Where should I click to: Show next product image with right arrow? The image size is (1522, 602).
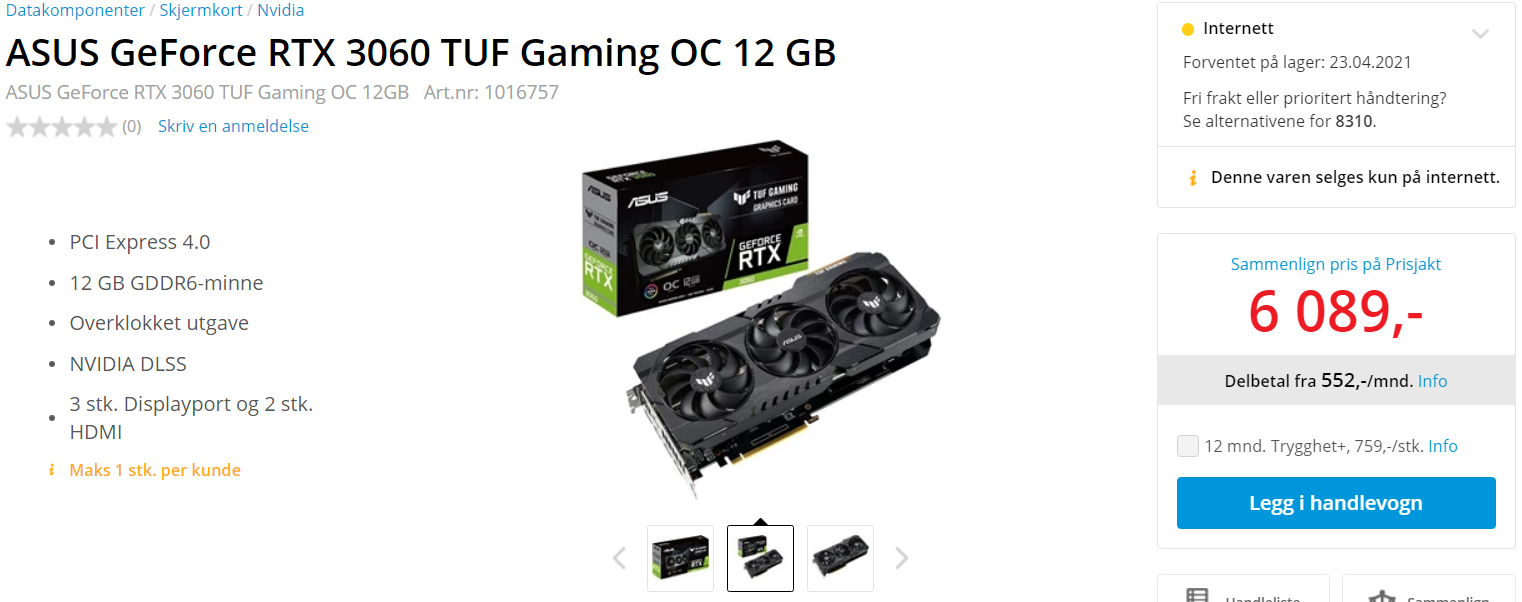click(x=902, y=558)
